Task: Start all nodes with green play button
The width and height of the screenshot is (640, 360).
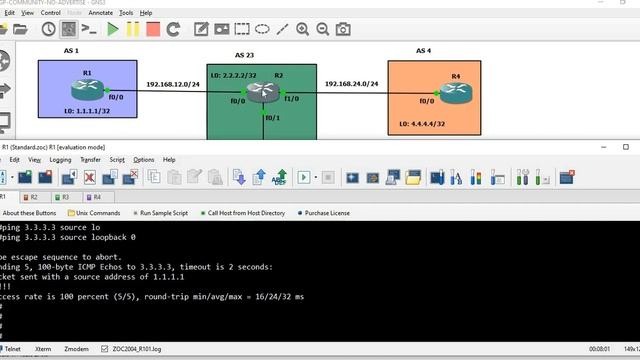Action: tap(113, 29)
